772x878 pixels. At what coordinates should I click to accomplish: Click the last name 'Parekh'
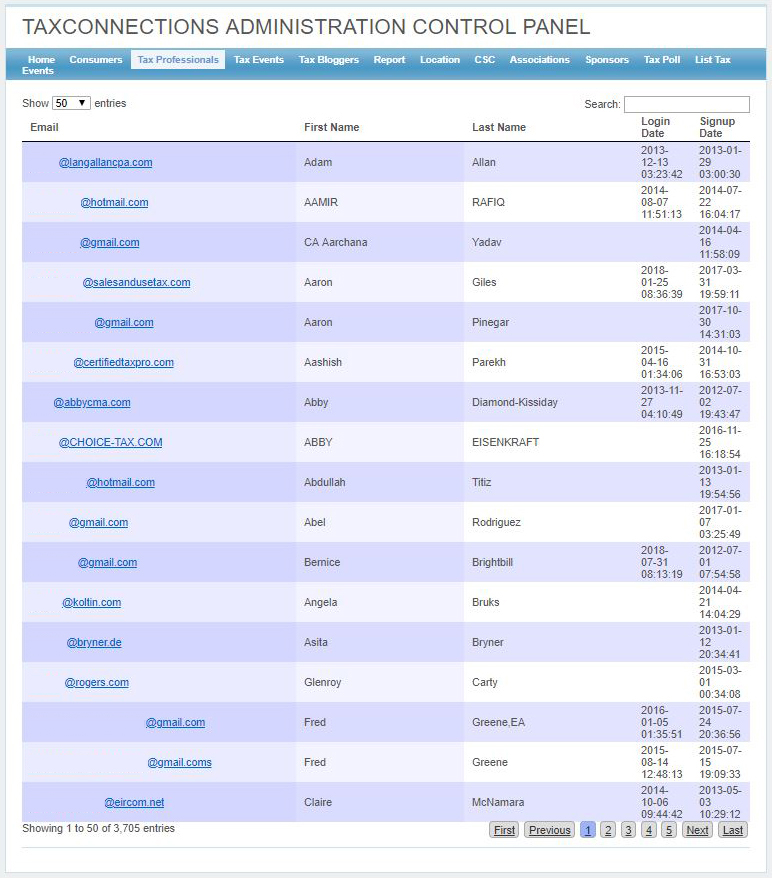pos(488,362)
